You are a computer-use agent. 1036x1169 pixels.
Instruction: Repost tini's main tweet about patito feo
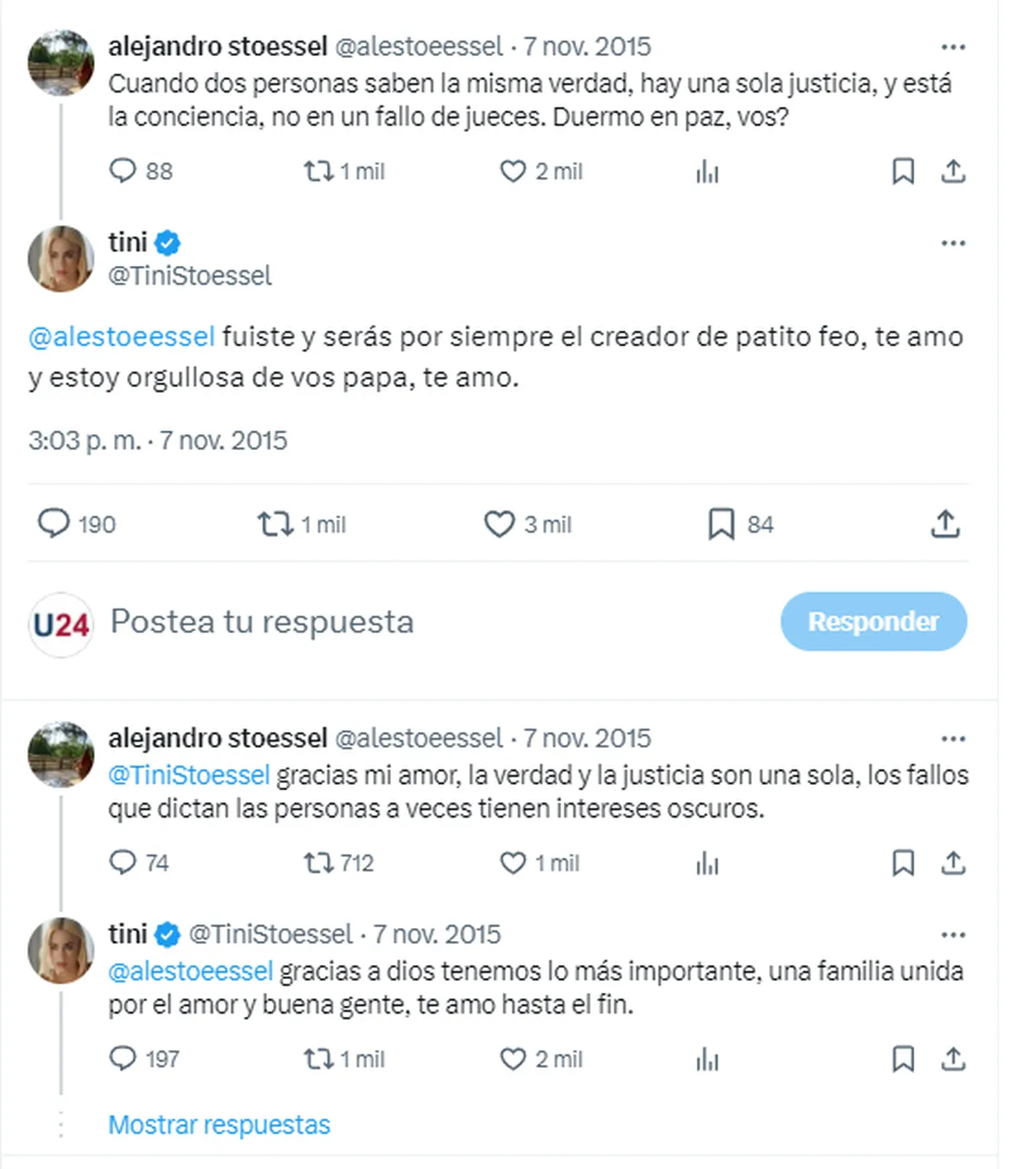[x=276, y=524]
